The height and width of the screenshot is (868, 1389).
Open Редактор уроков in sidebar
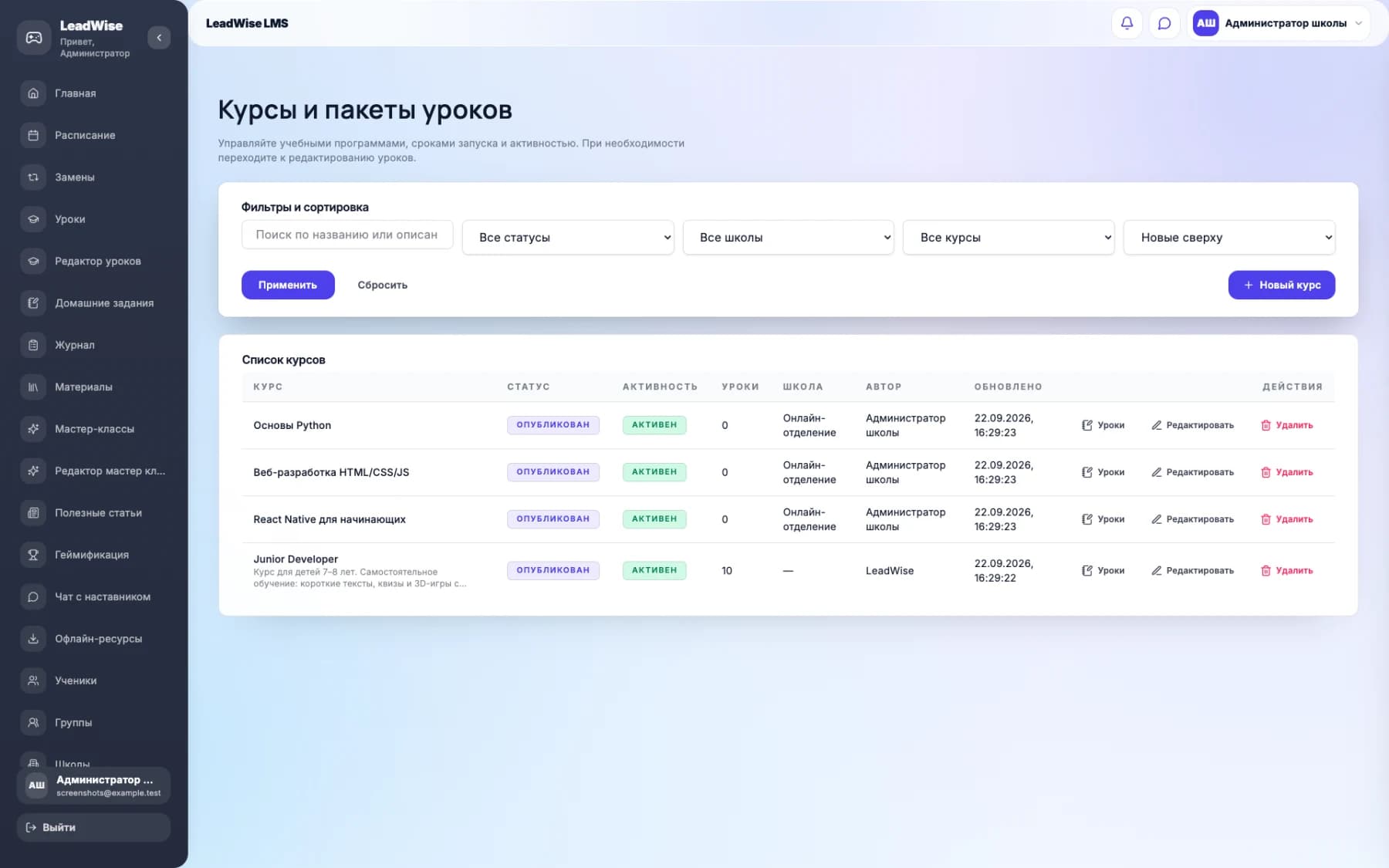click(93, 261)
